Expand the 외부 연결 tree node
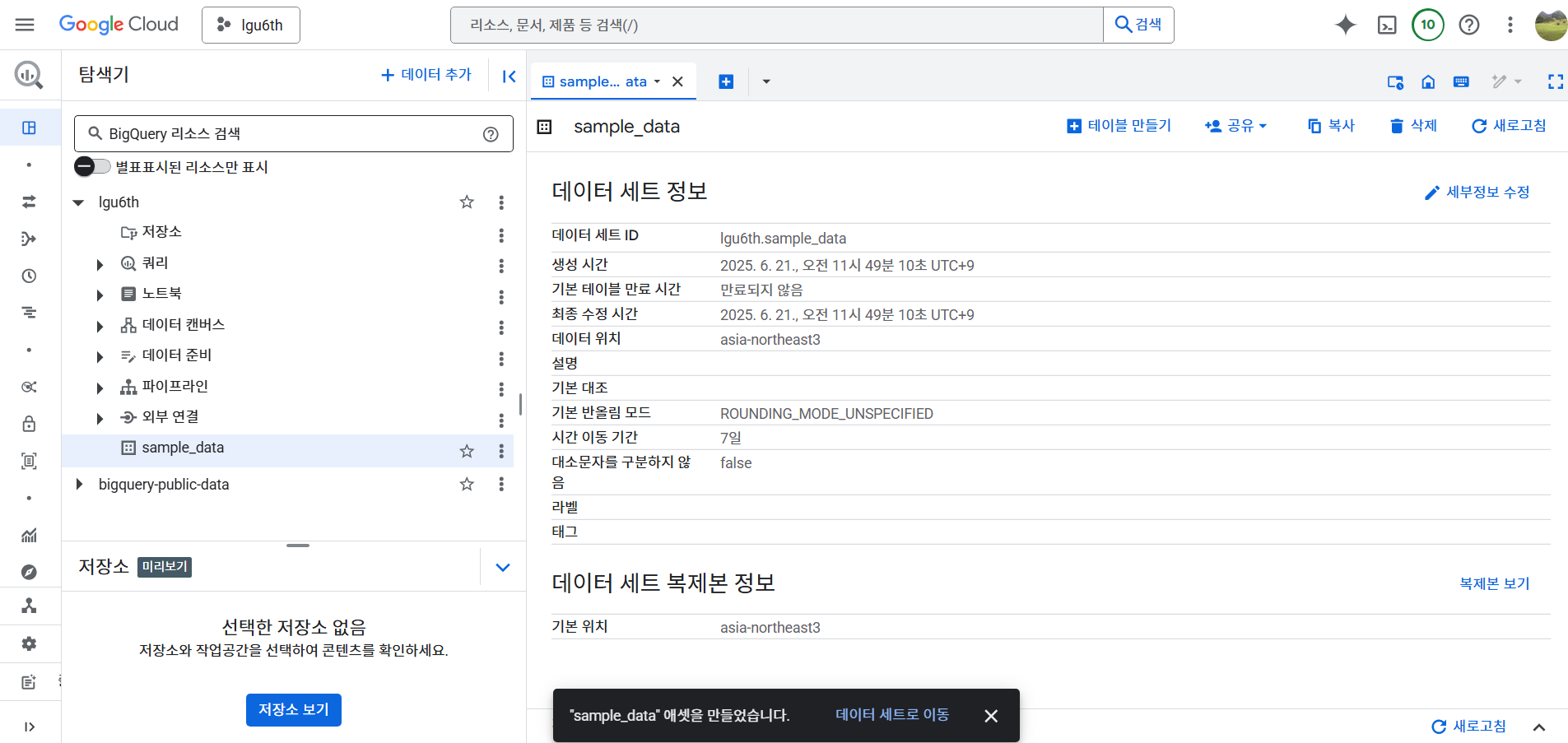 (100, 419)
